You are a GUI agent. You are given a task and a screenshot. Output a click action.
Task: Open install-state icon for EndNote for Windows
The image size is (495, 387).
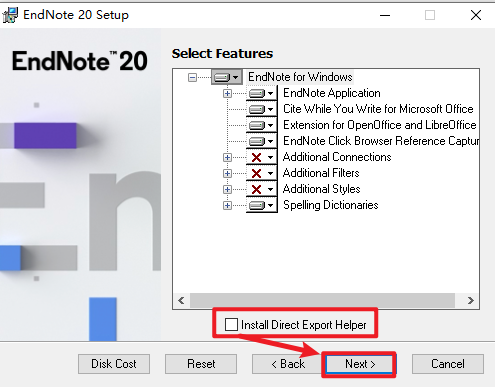click(x=227, y=77)
